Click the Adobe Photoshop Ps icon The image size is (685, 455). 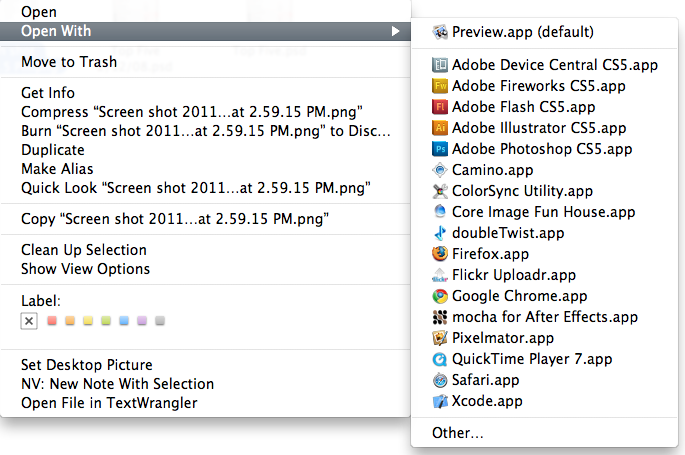pyautogui.click(x=440, y=149)
